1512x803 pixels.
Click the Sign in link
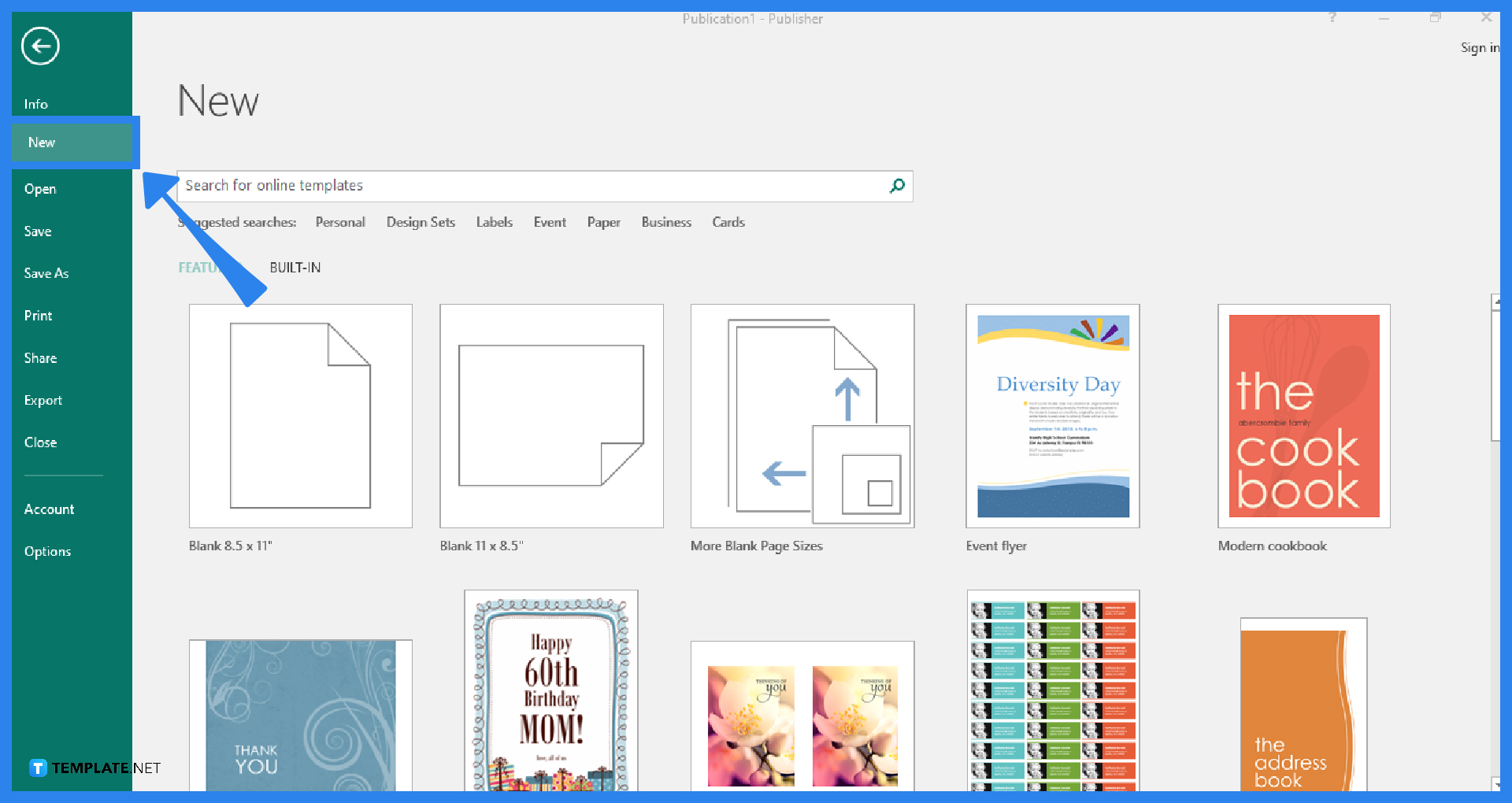pyautogui.click(x=1480, y=47)
